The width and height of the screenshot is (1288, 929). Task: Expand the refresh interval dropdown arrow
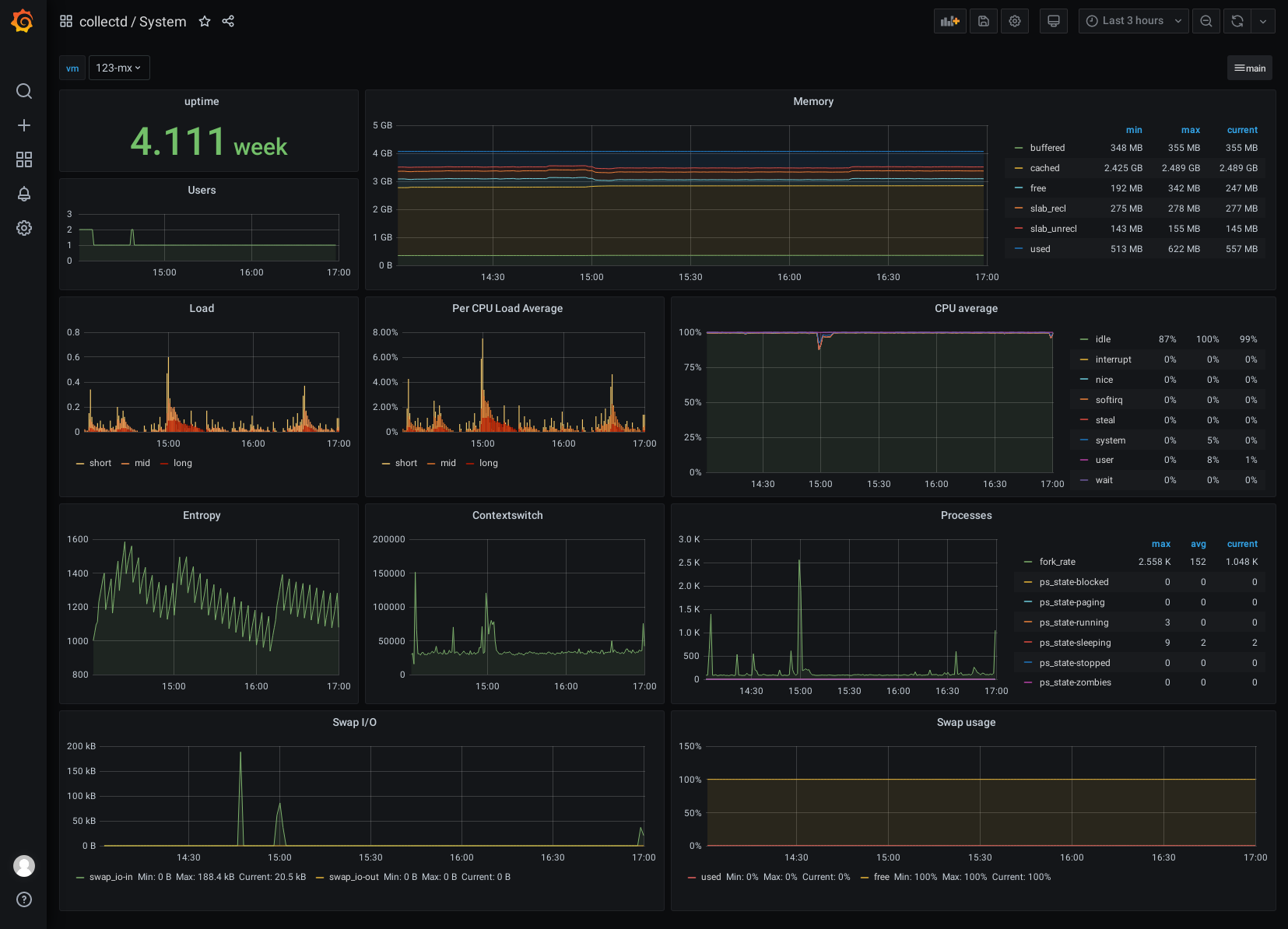pyautogui.click(x=1263, y=21)
